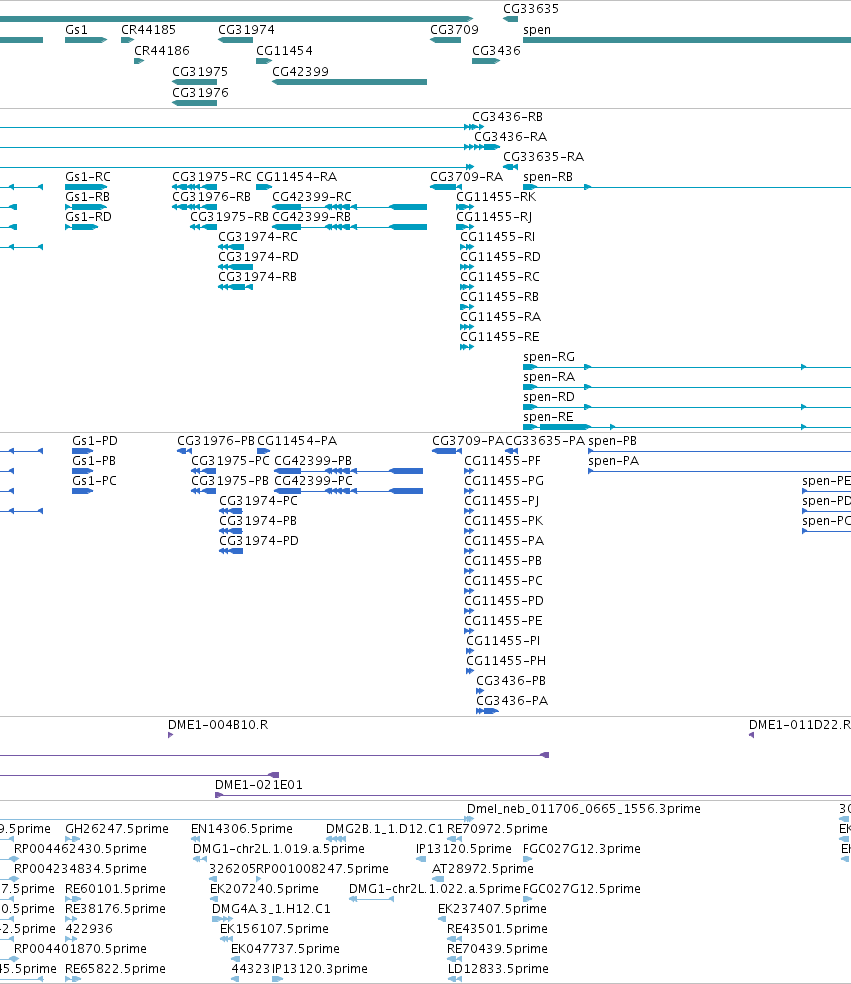Click the Gs1-PD protein label
The height and width of the screenshot is (984, 851).
click(95, 441)
